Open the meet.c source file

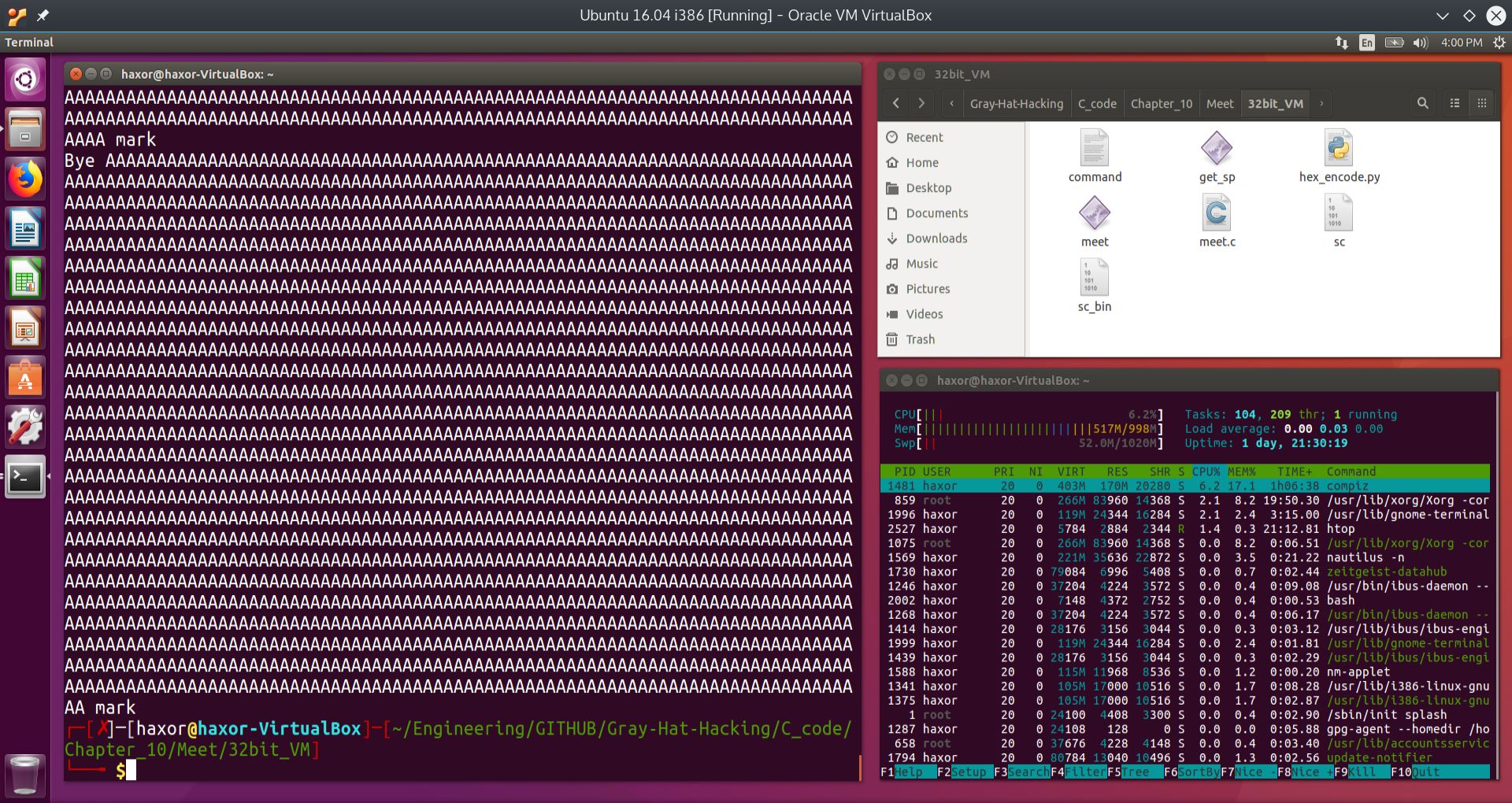[x=1217, y=213]
